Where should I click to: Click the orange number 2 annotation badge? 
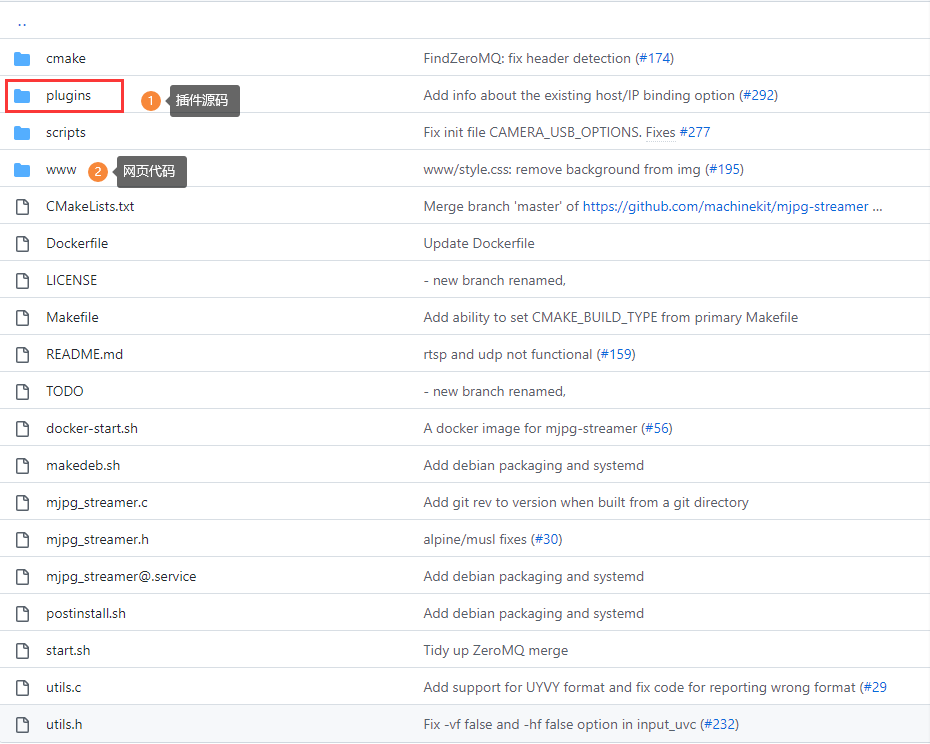(x=98, y=171)
